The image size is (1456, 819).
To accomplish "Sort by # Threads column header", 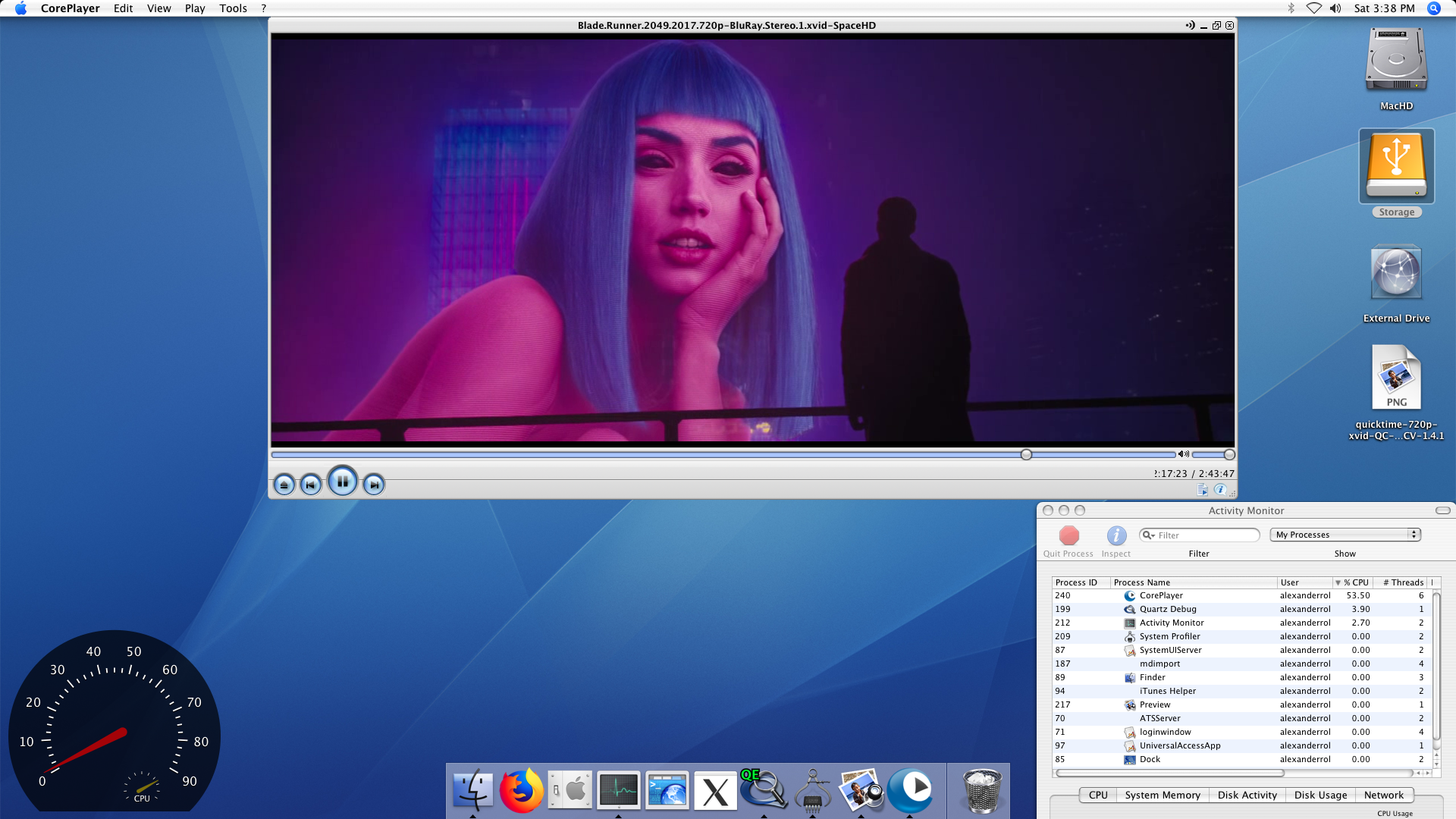I will (1400, 582).
